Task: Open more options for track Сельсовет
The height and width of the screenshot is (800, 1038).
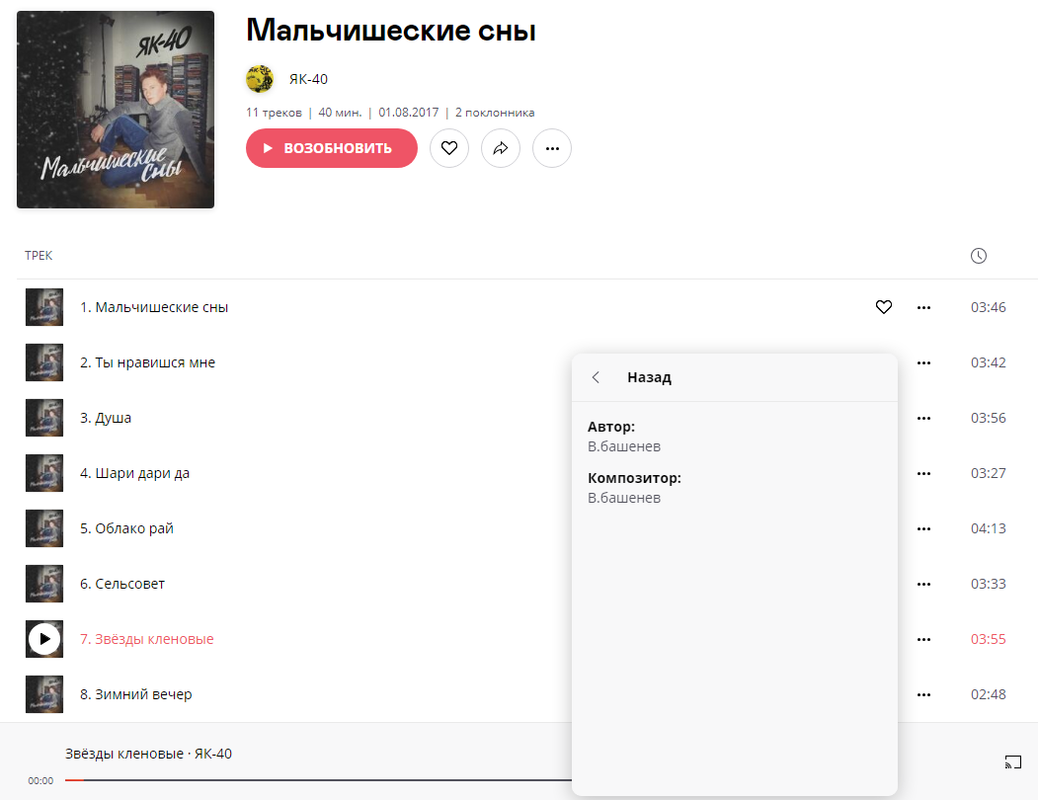Action: (x=924, y=584)
